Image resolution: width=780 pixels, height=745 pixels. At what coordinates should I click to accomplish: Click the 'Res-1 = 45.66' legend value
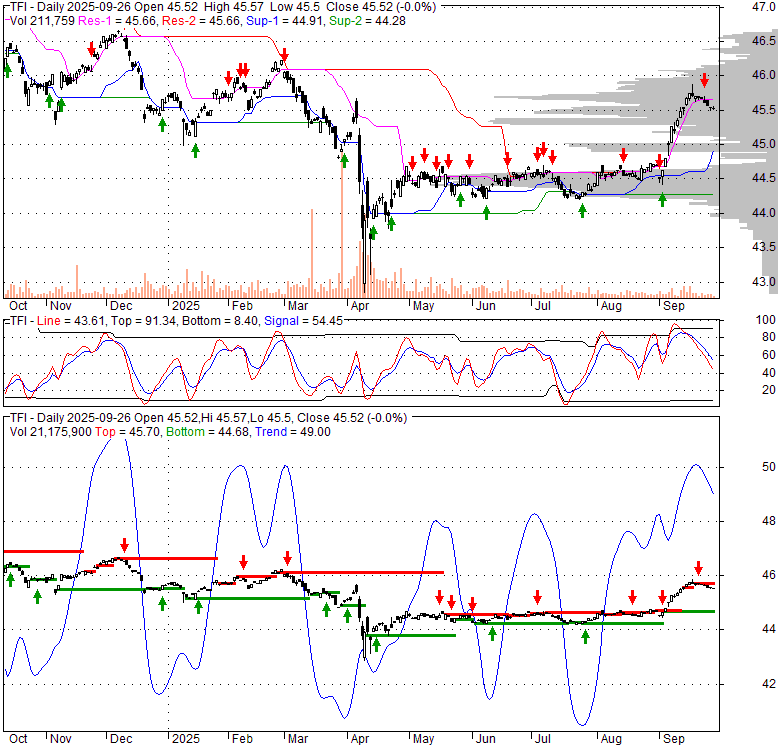[x=118, y=21]
